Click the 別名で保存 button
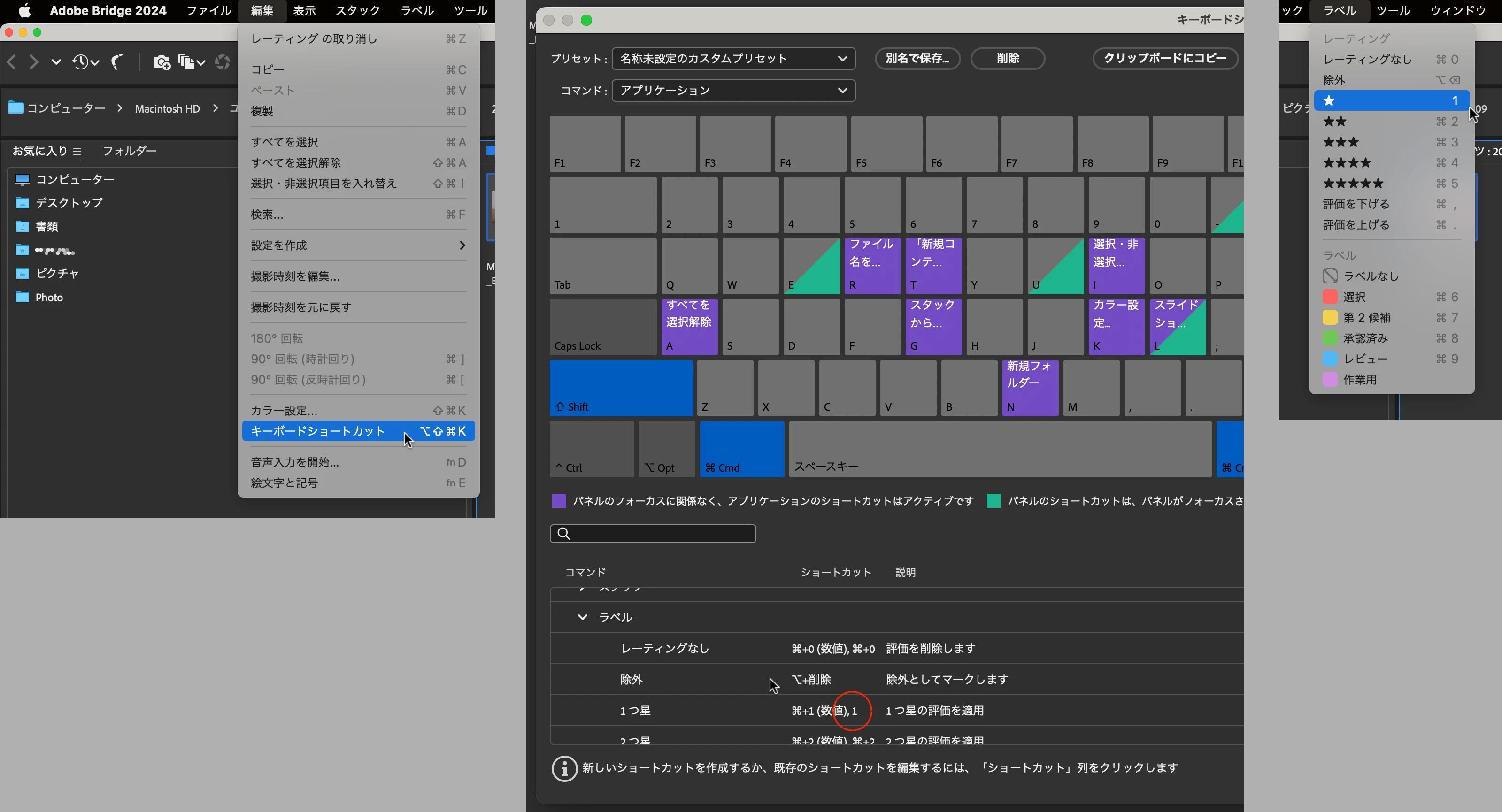The image size is (1502, 812). point(917,58)
